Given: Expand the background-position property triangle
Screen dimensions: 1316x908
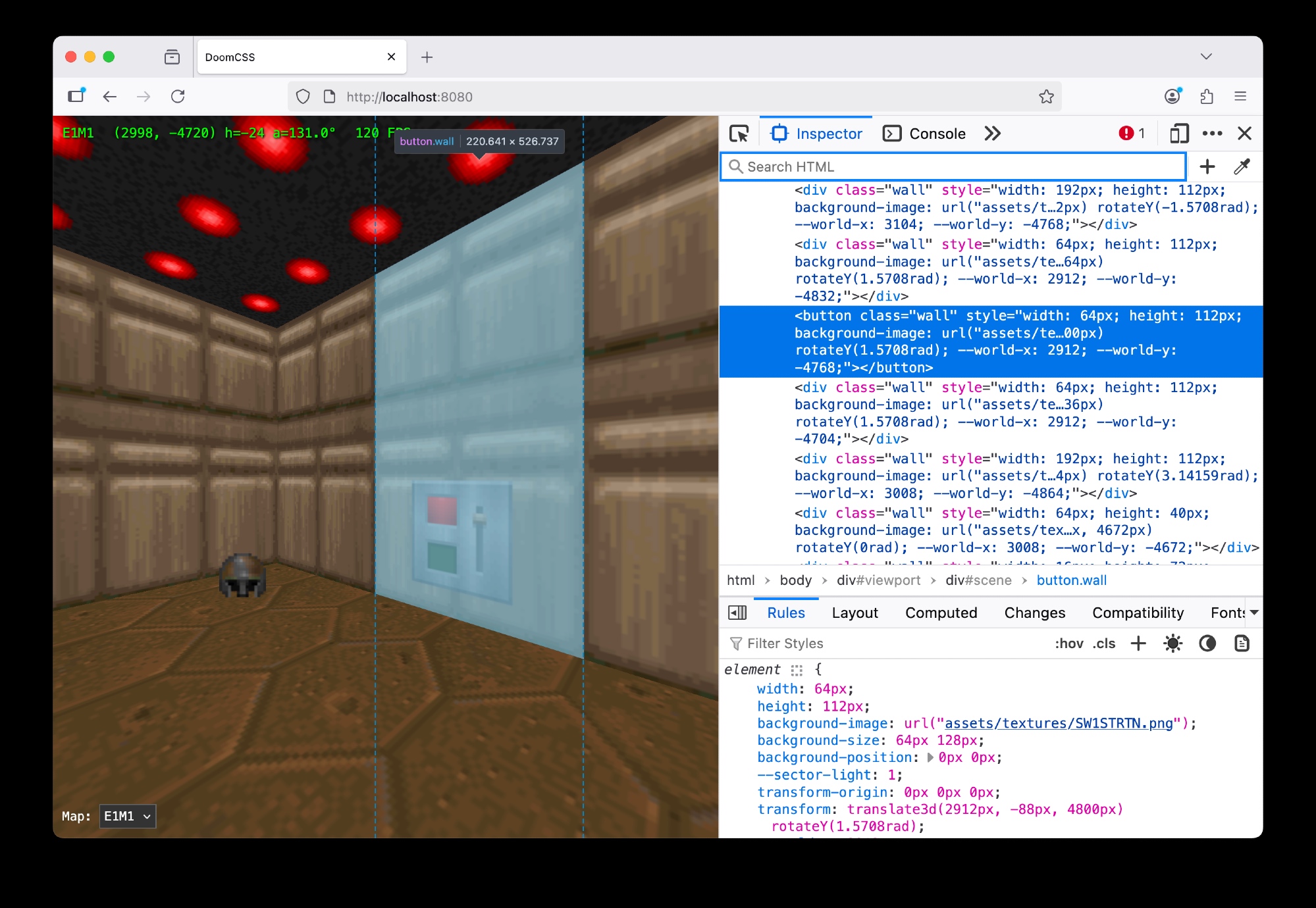Looking at the screenshot, I should [x=930, y=758].
